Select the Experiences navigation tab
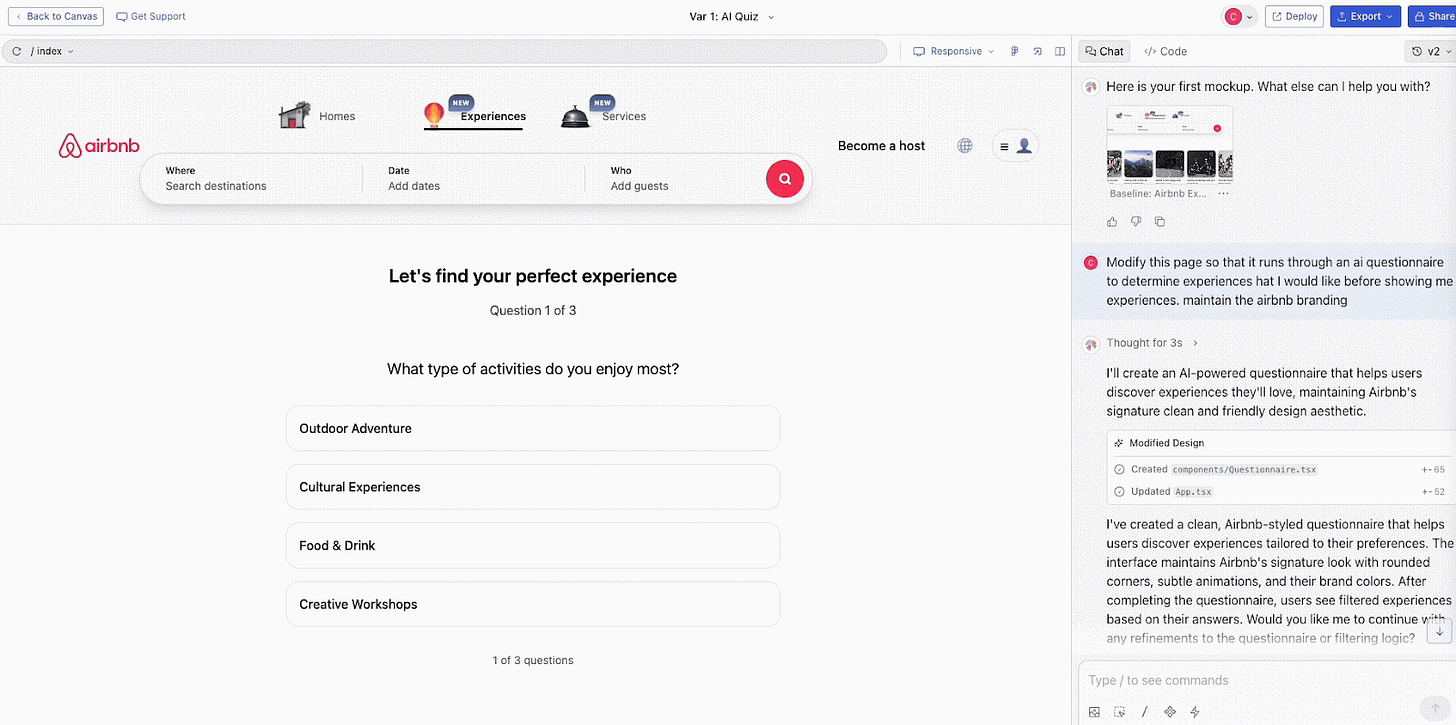The image size is (1456, 725). coord(475,116)
